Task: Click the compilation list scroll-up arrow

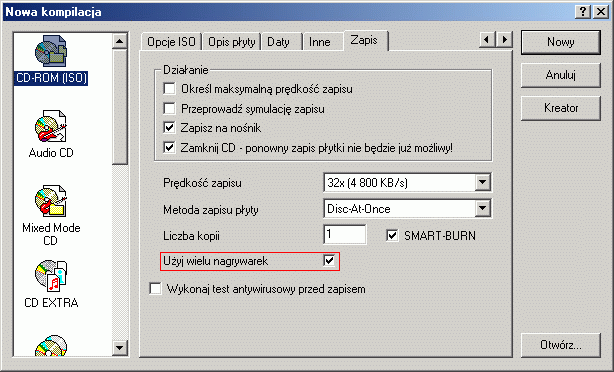Action: [x=119, y=41]
